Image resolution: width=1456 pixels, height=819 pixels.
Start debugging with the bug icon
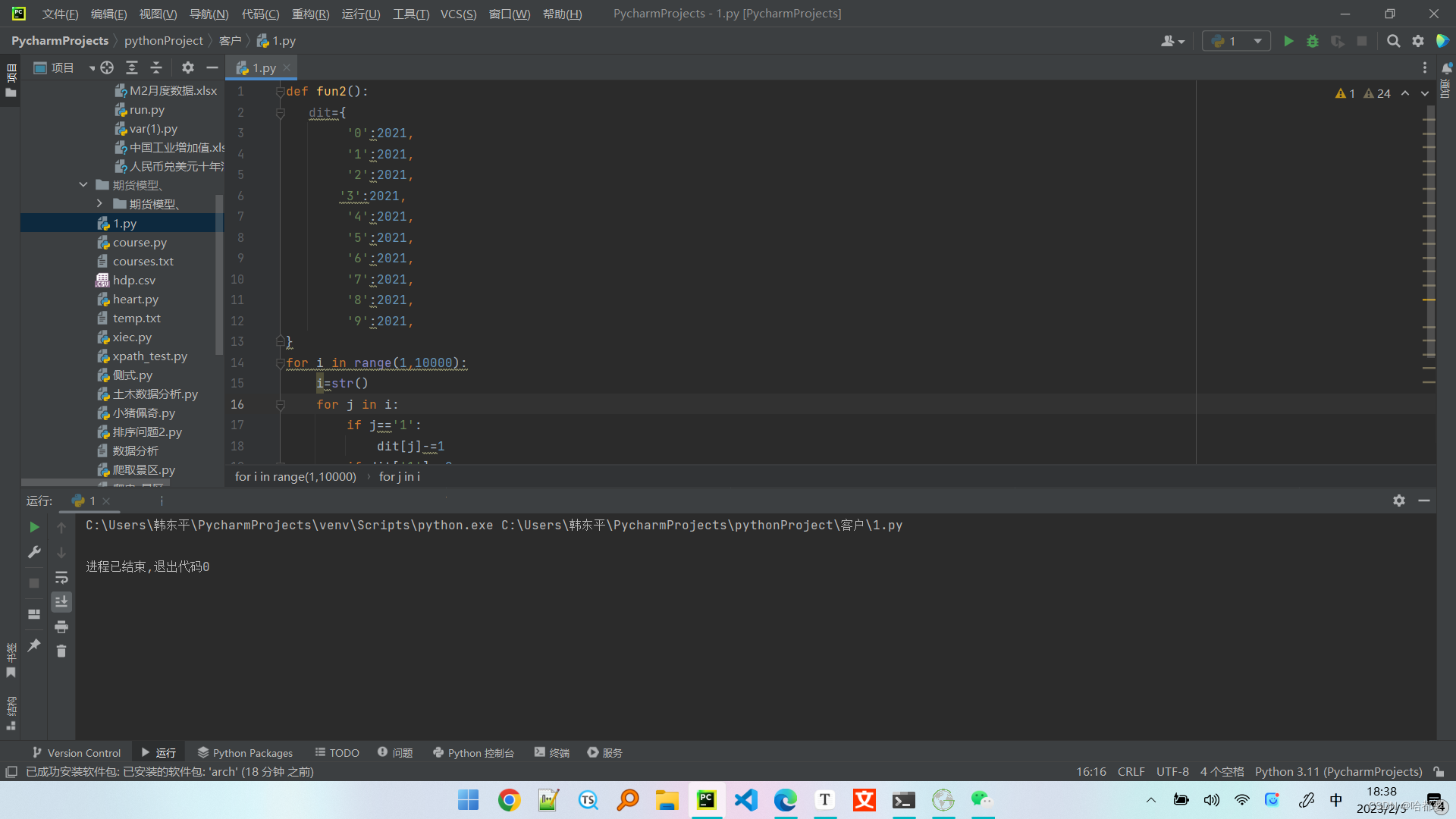click(x=1313, y=41)
